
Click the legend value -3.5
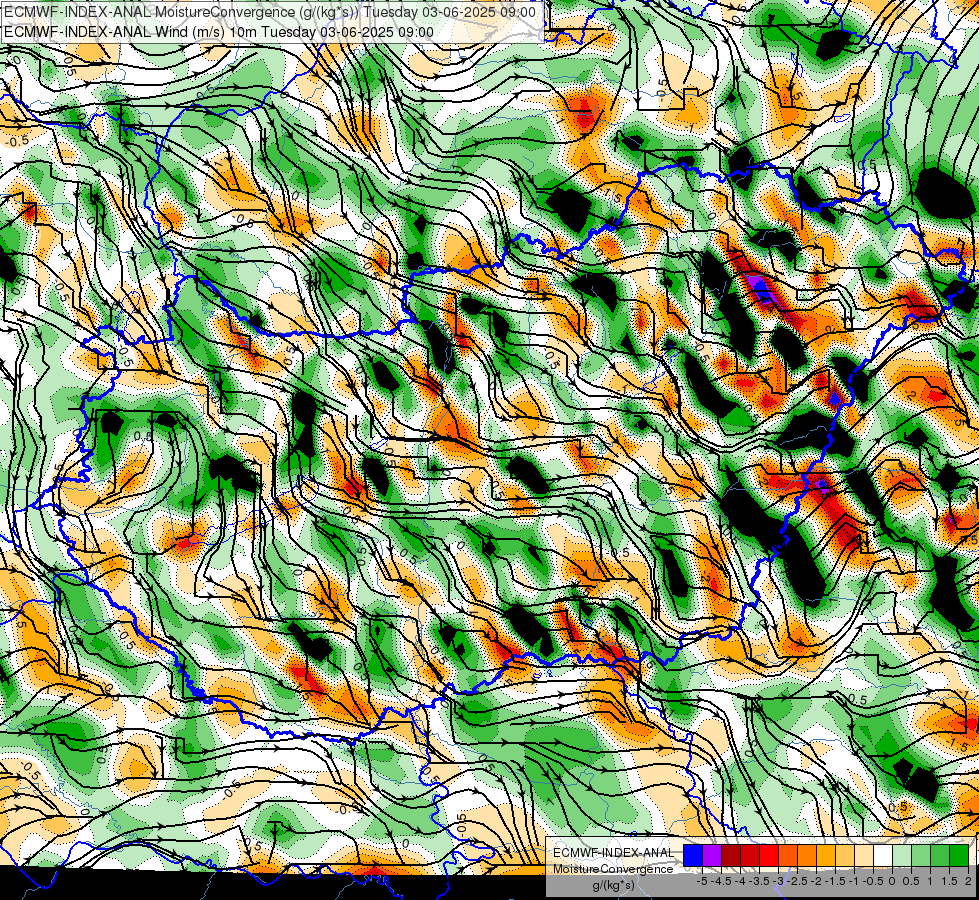click(x=760, y=881)
